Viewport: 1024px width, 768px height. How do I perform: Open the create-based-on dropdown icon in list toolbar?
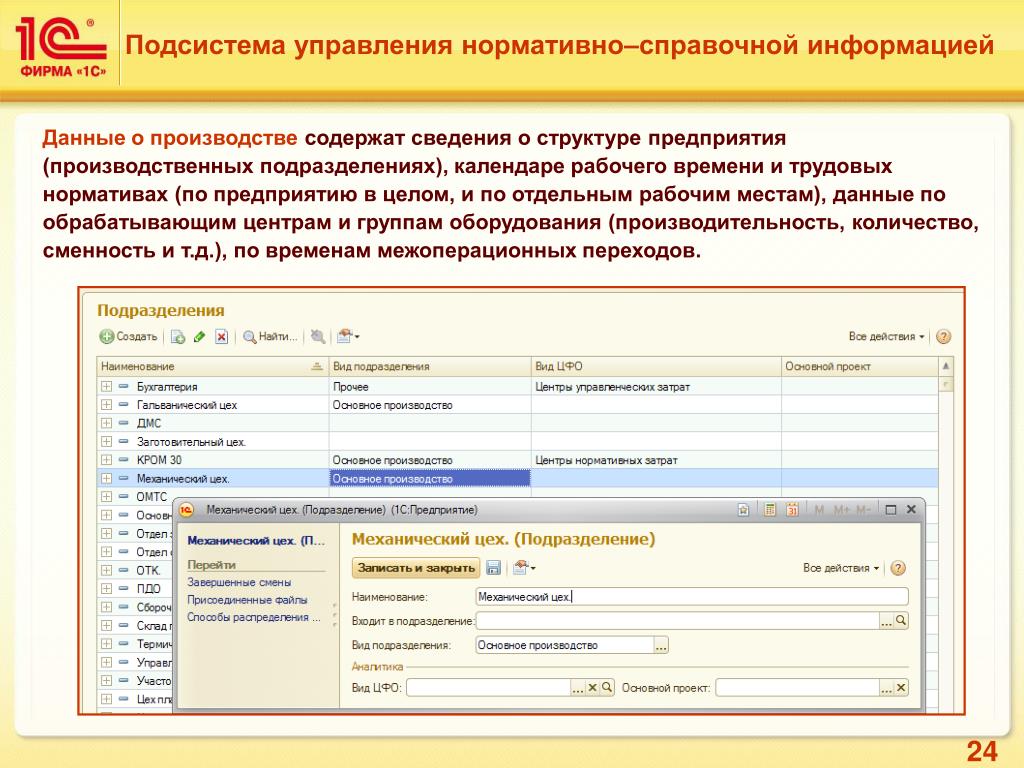pyautogui.click(x=347, y=337)
